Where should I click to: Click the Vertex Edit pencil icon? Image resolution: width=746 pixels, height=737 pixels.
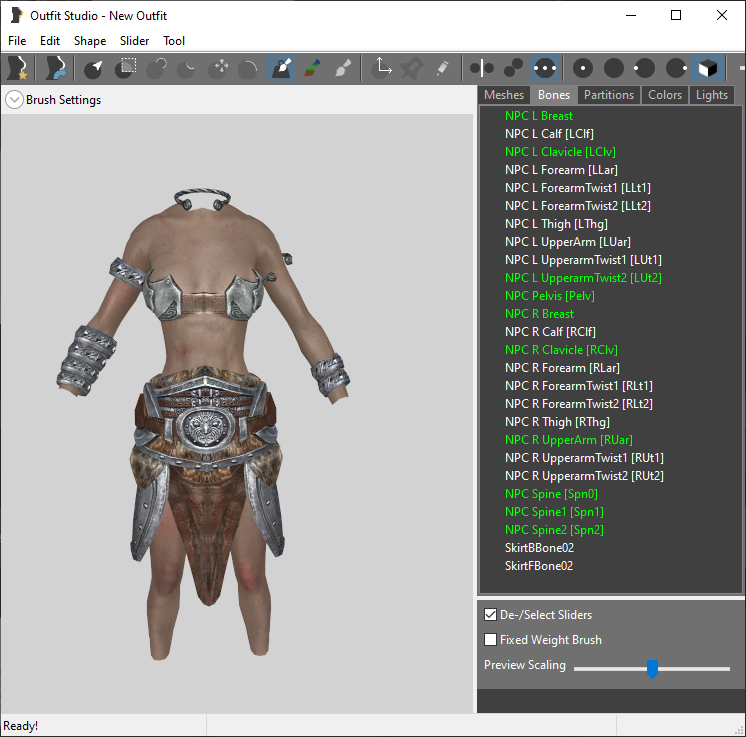point(442,68)
